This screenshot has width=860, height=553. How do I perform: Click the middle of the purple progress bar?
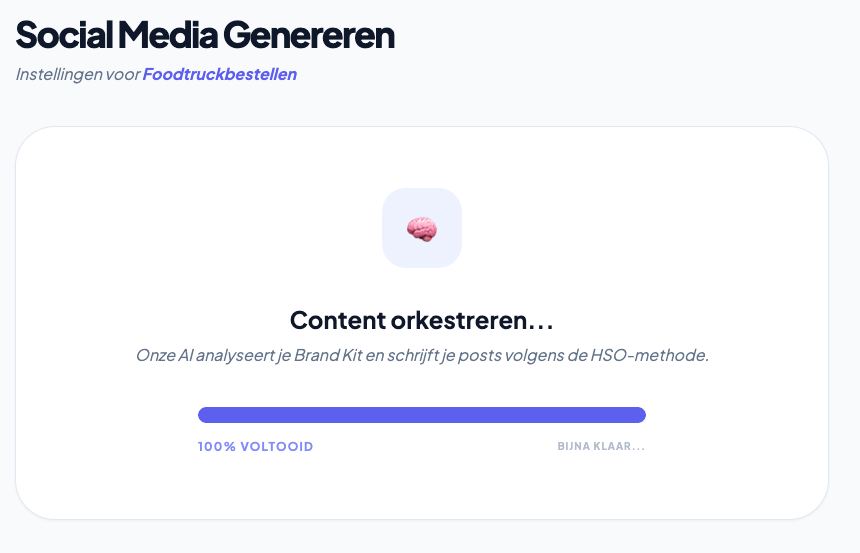422,415
